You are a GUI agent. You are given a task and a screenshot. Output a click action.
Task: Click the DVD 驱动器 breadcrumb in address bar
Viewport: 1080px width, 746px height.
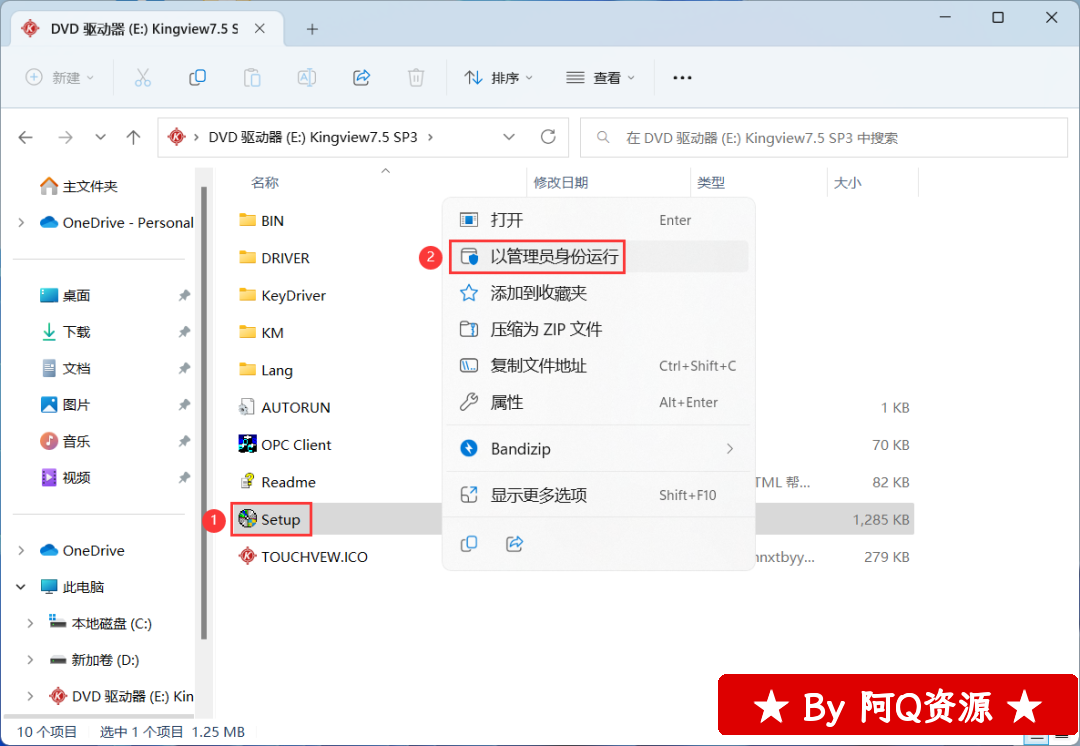(313, 137)
